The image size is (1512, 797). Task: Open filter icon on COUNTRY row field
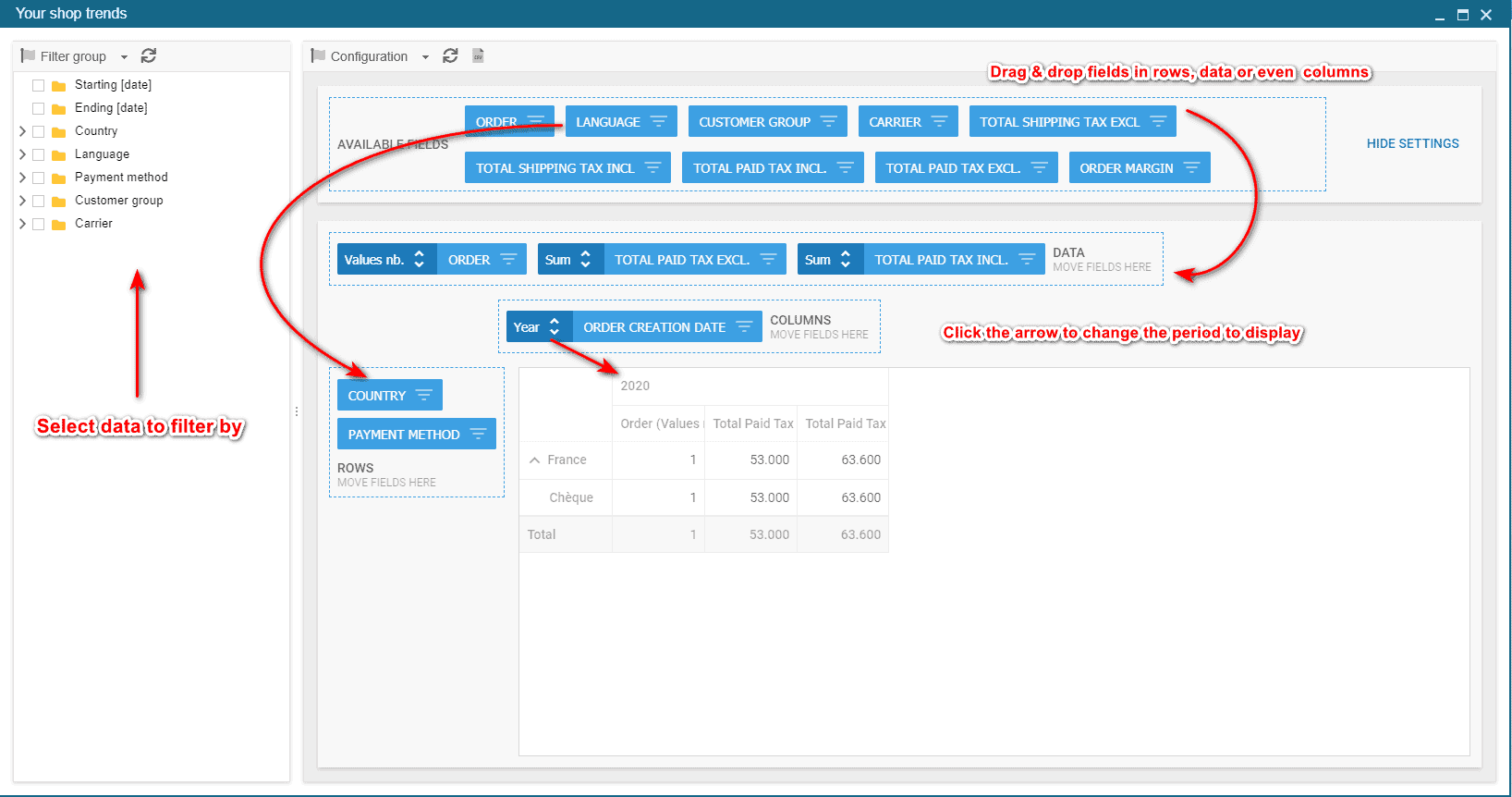click(x=423, y=396)
